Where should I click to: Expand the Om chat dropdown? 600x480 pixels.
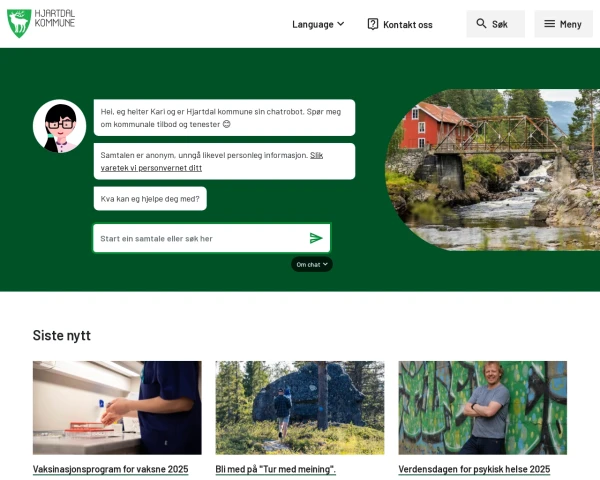coord(312,264)
